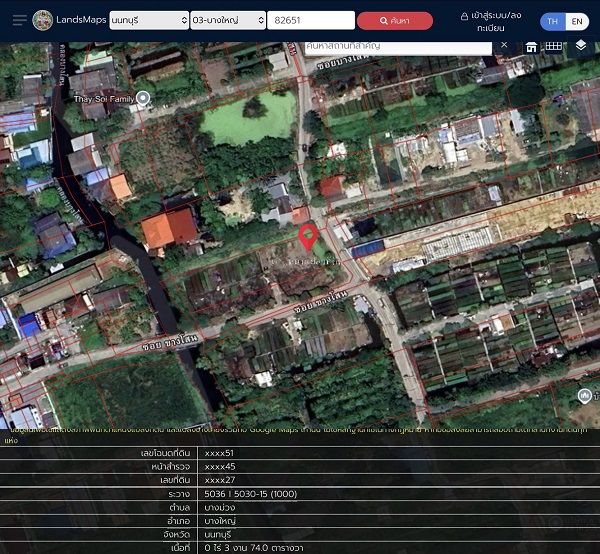
Task: Open the map layers stack icon
Action: [581, 46]
